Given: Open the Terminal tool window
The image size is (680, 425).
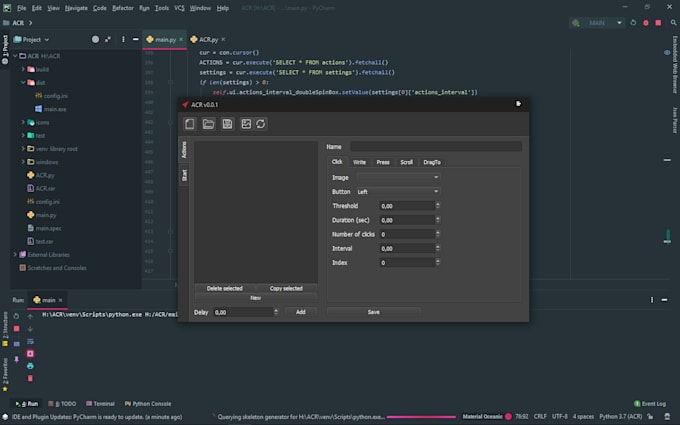Looking at the screenshot, I should pyautogui.click(x=100, y=404).
